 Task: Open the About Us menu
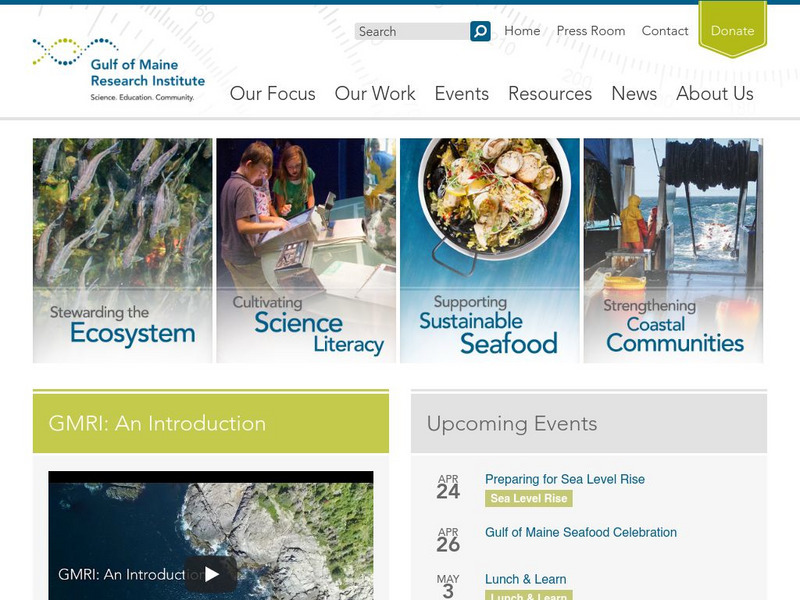pyautogui.click(x=715, y=93)
